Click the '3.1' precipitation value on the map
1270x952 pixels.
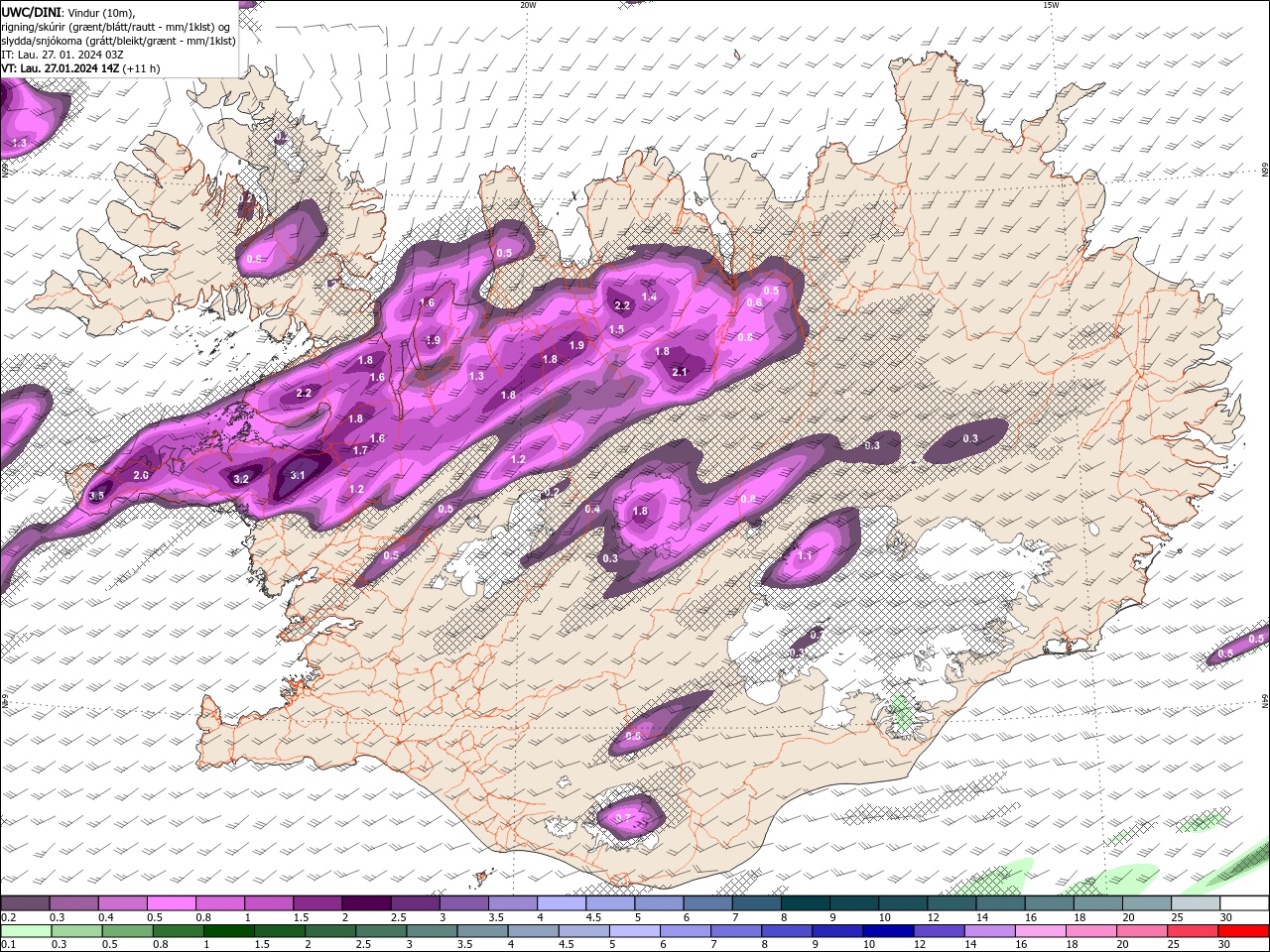(298, 475)
